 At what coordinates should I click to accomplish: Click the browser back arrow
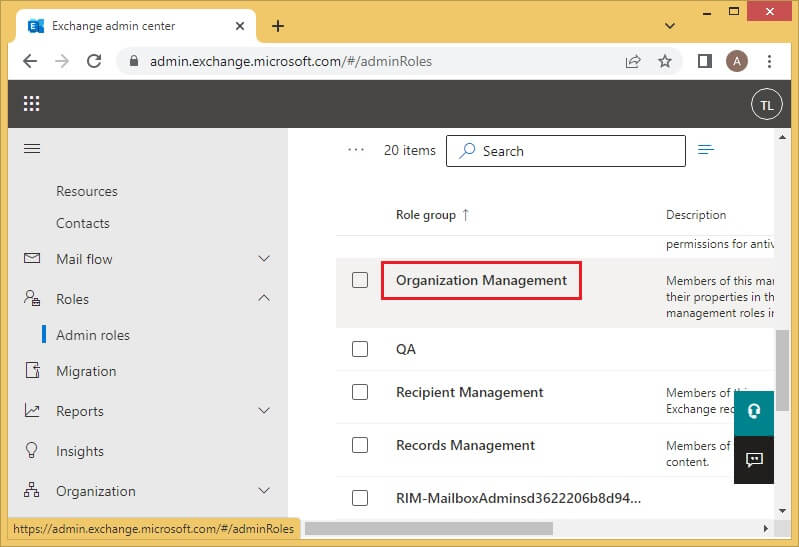(30, 61)
